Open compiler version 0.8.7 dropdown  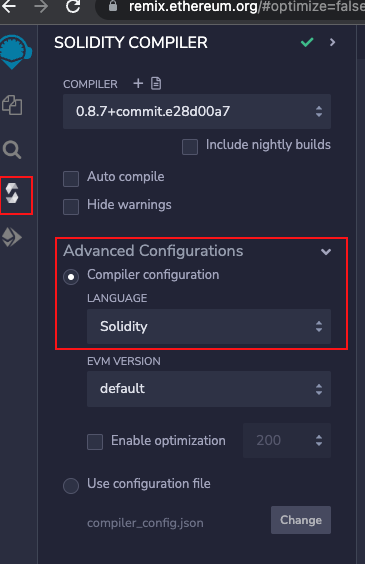(x=197, y=112)
